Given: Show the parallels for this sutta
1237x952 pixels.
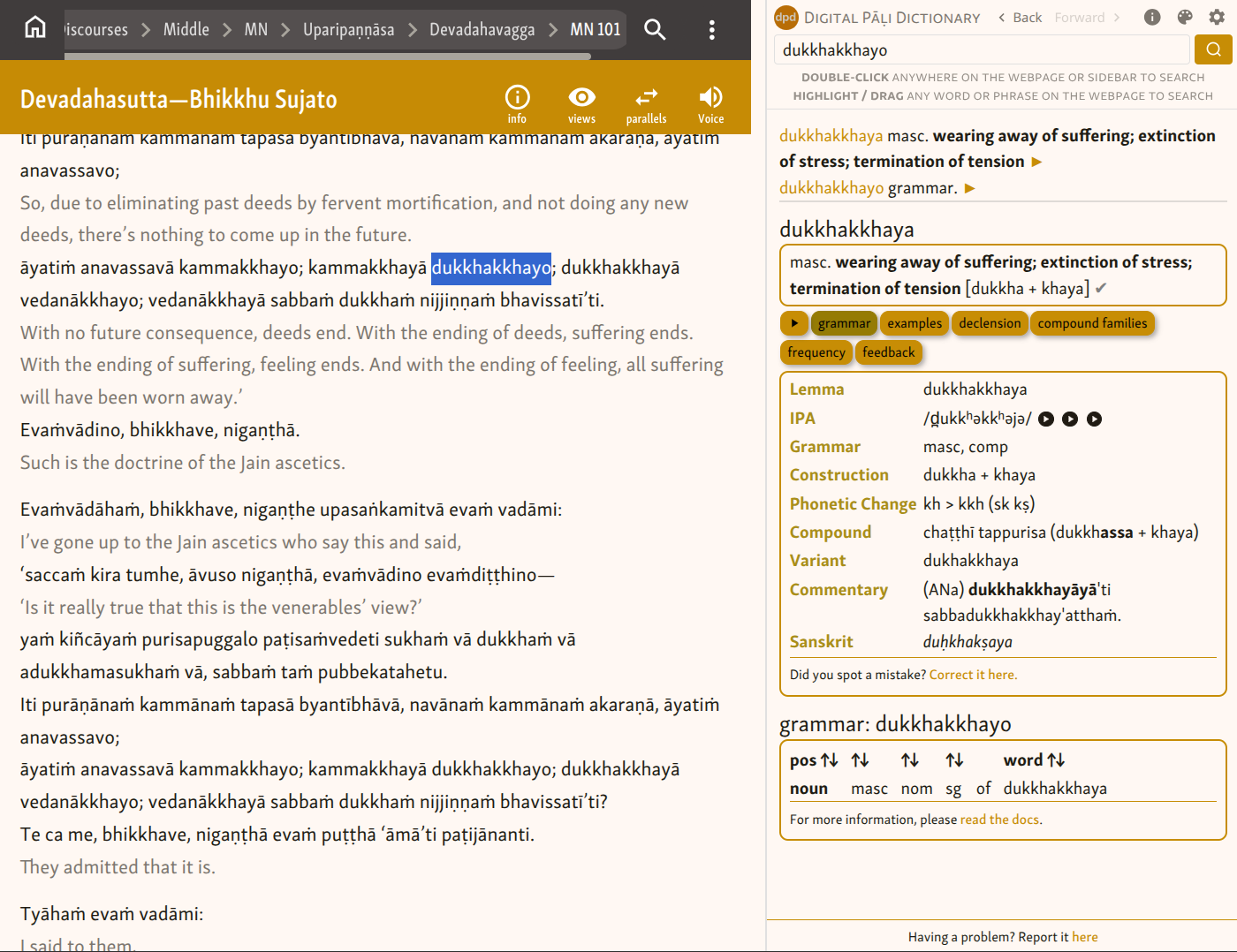Looking at the screenshot, I should [x=646, y=104].
